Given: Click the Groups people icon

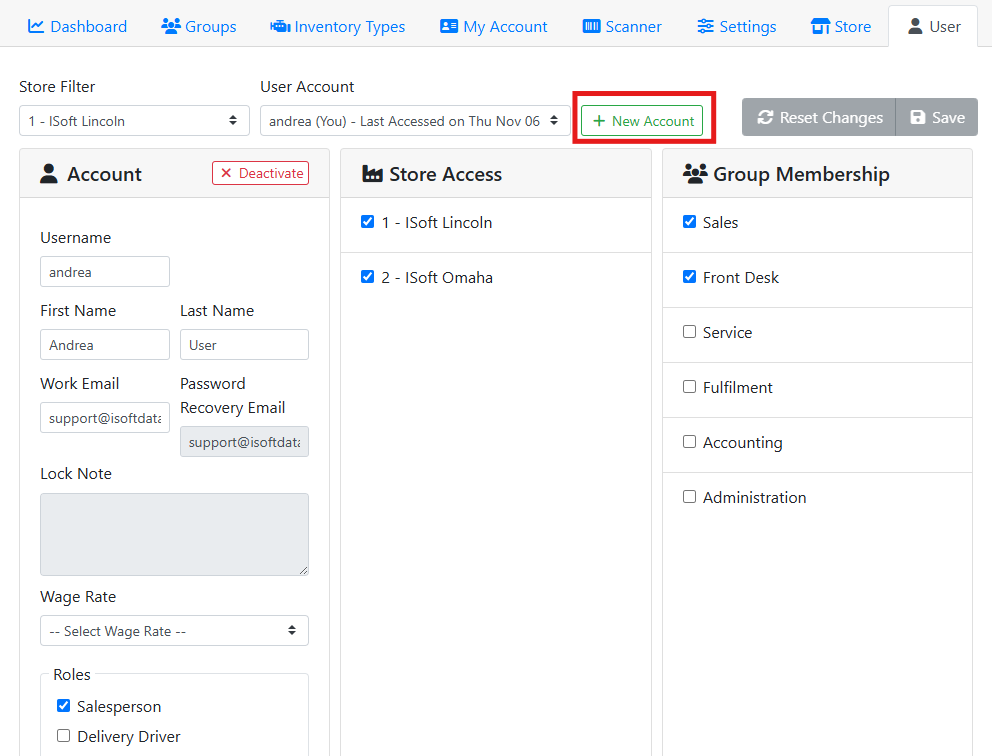Looking at the screenshot, I should point(171,27).
